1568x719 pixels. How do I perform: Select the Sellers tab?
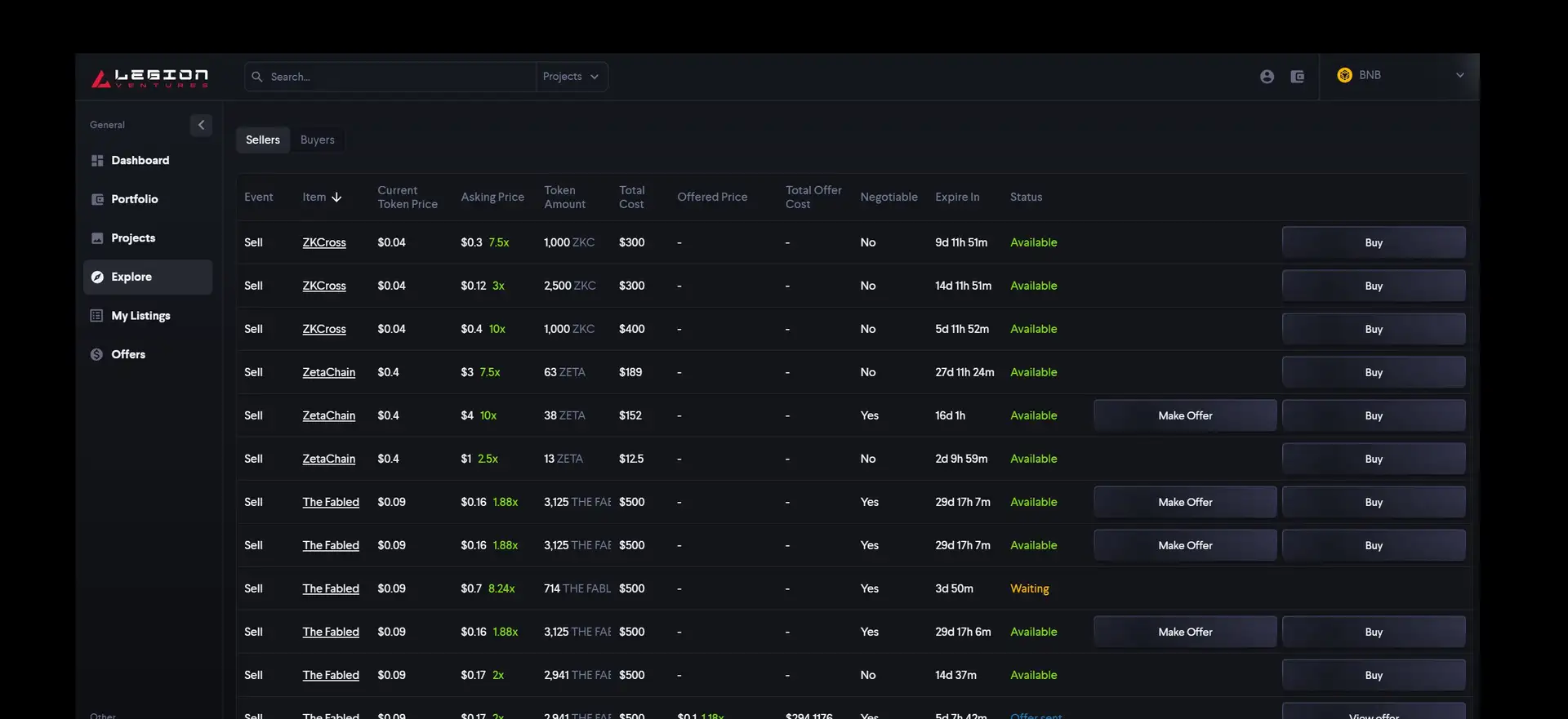click(262, 140)
